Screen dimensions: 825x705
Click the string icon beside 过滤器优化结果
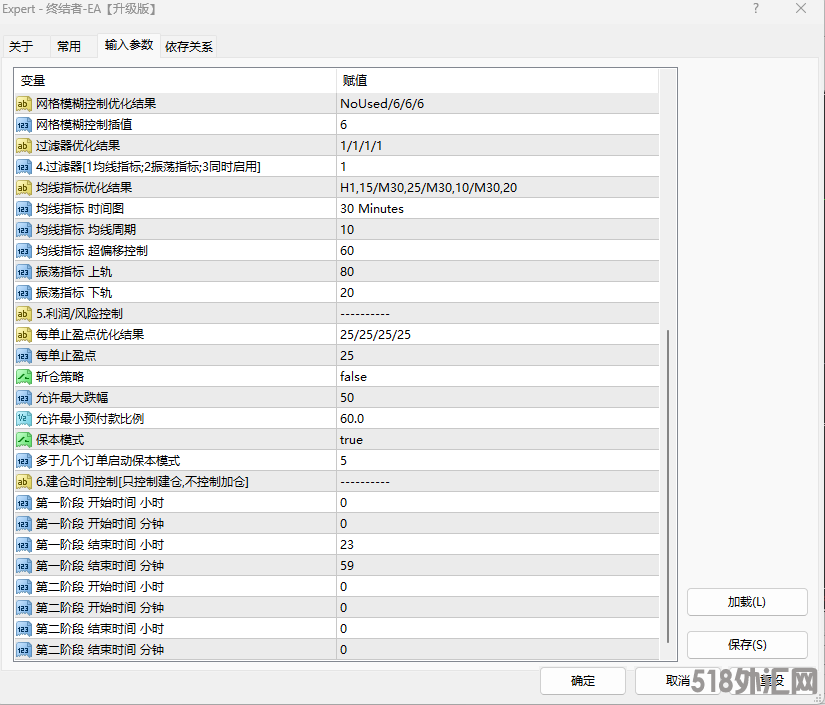24,146
